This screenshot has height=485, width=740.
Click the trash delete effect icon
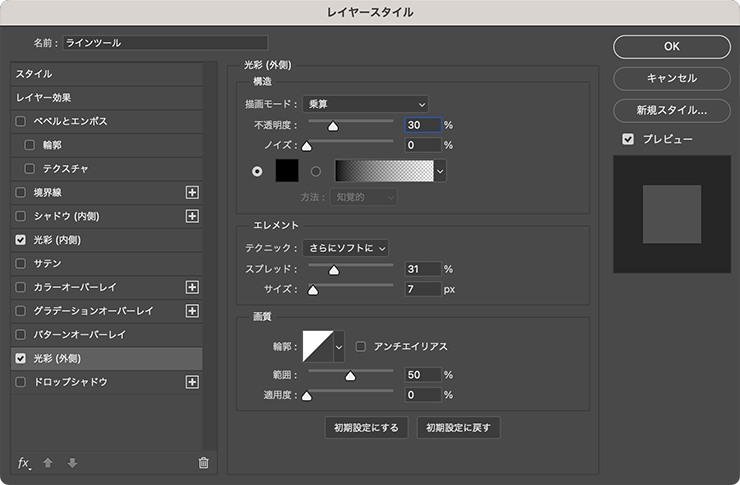click(203, 463)
